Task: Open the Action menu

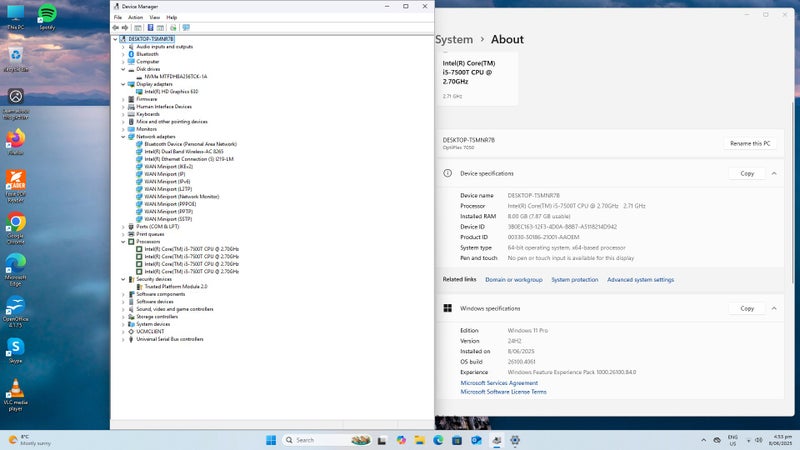Action: [x=135, y=17]
